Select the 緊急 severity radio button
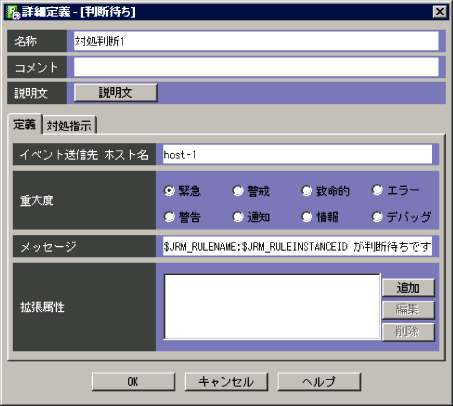 tap(169, 191)
